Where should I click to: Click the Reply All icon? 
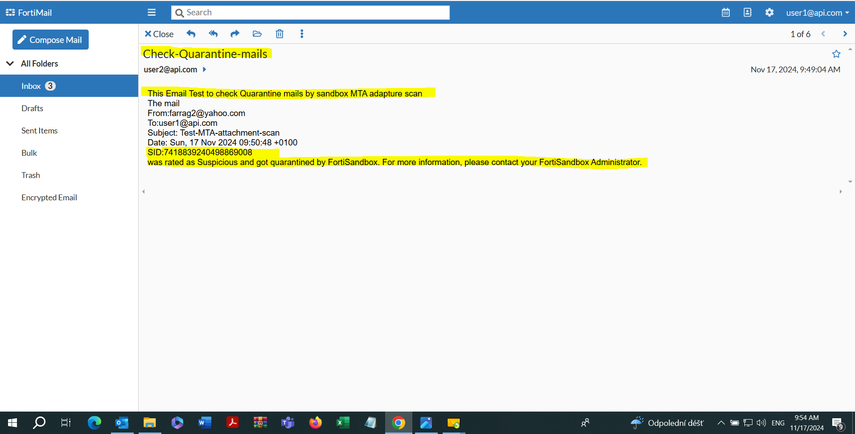(x=213, y=34)
